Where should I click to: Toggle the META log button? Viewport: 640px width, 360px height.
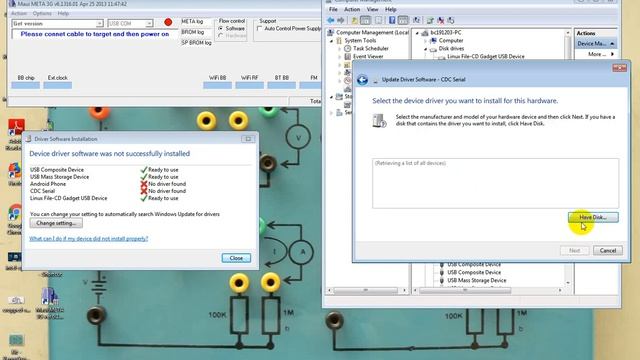tap(195, 22)
